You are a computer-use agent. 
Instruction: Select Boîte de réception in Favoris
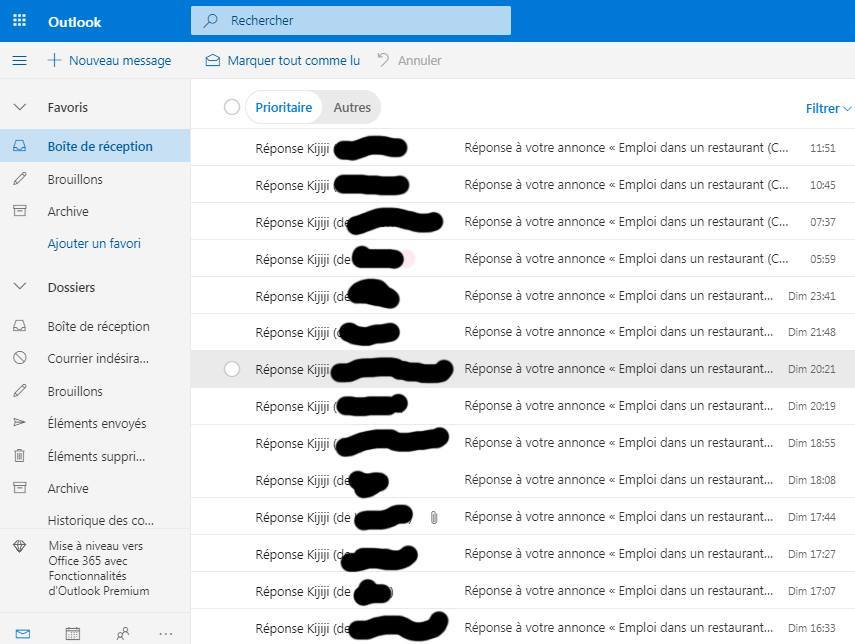coord(95,146)
